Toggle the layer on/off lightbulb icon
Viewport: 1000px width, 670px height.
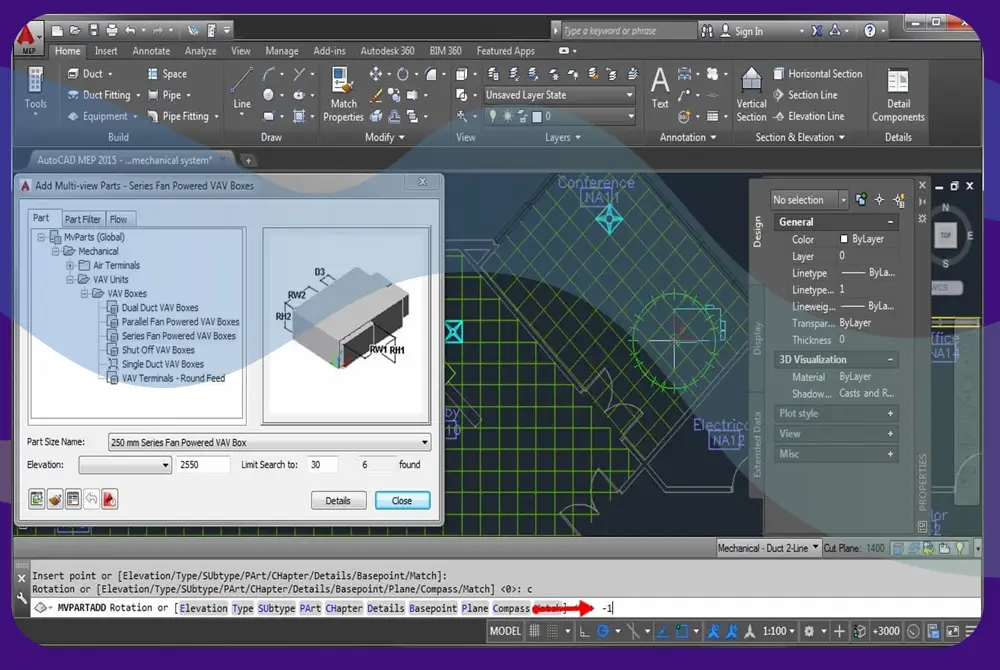click(x=492, y=116)
